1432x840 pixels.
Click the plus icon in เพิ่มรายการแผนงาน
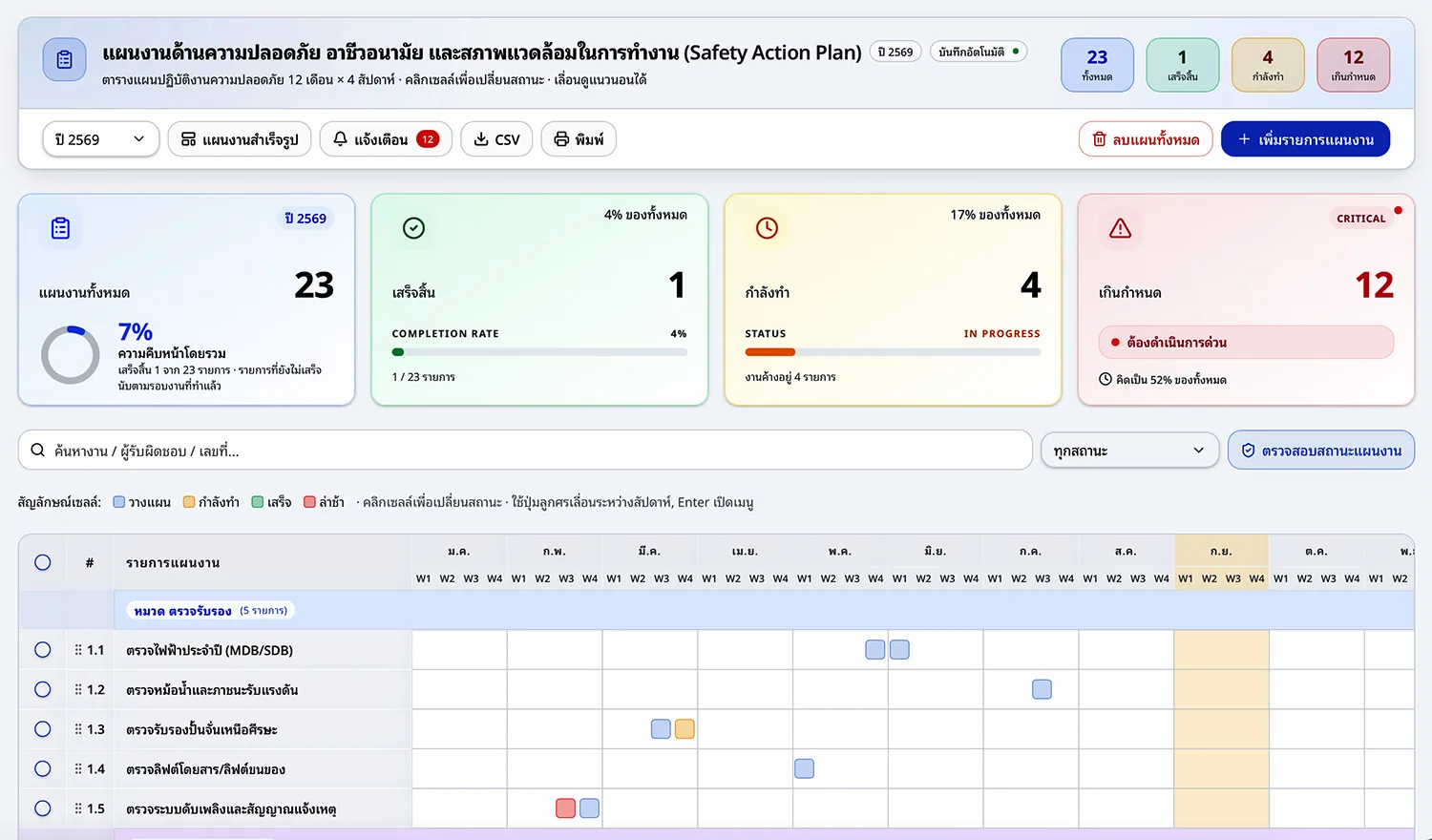[1244, 139]
